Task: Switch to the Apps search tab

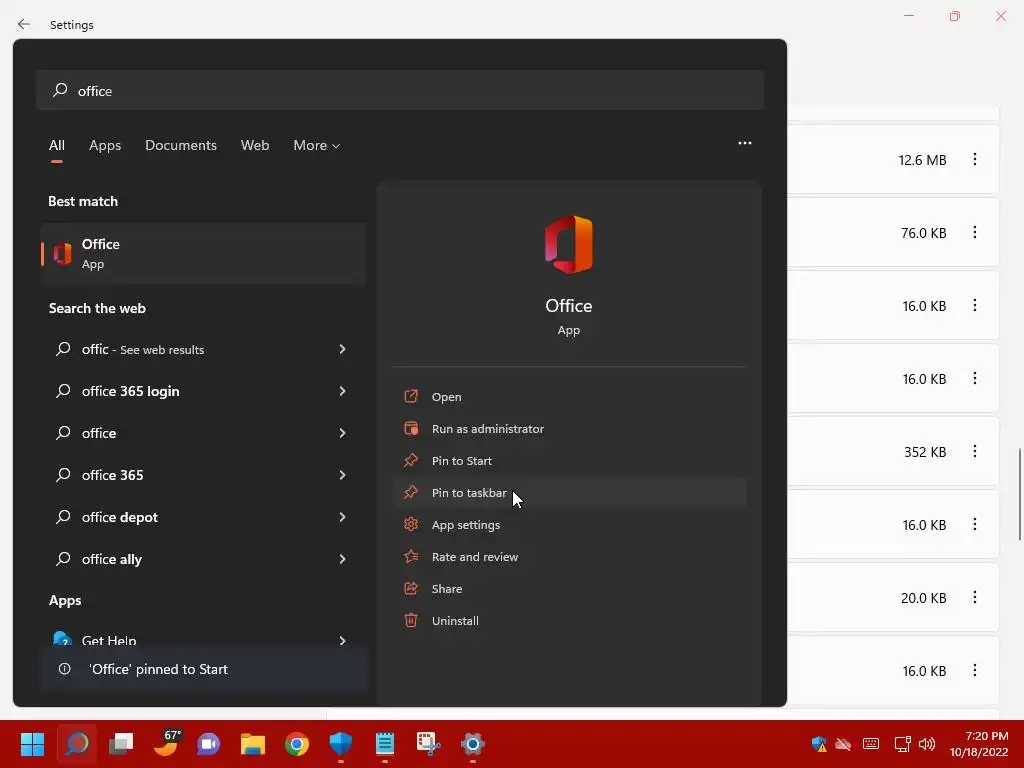Action: (105, 146)
